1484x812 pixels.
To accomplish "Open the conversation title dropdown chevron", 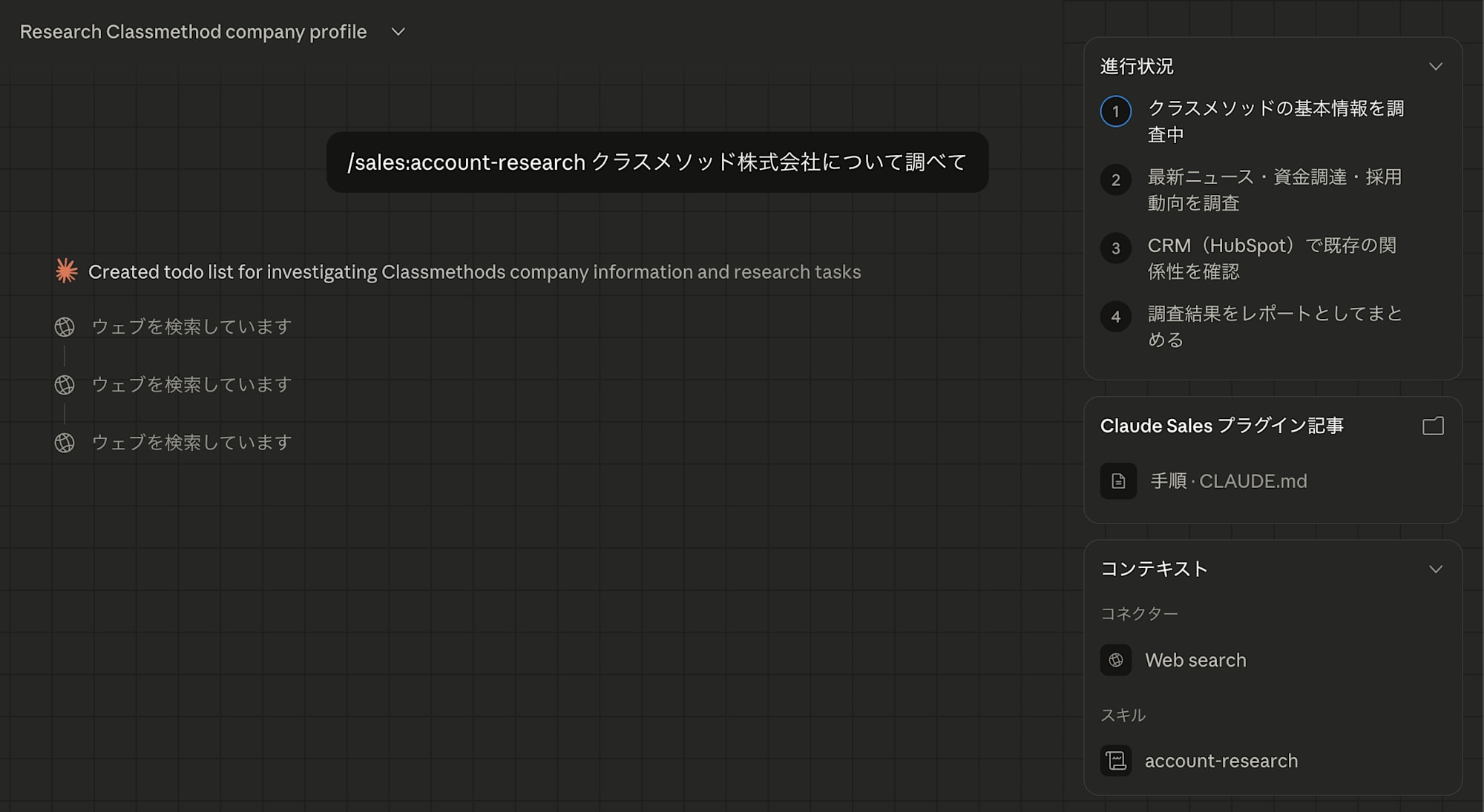I will (398, 32).
